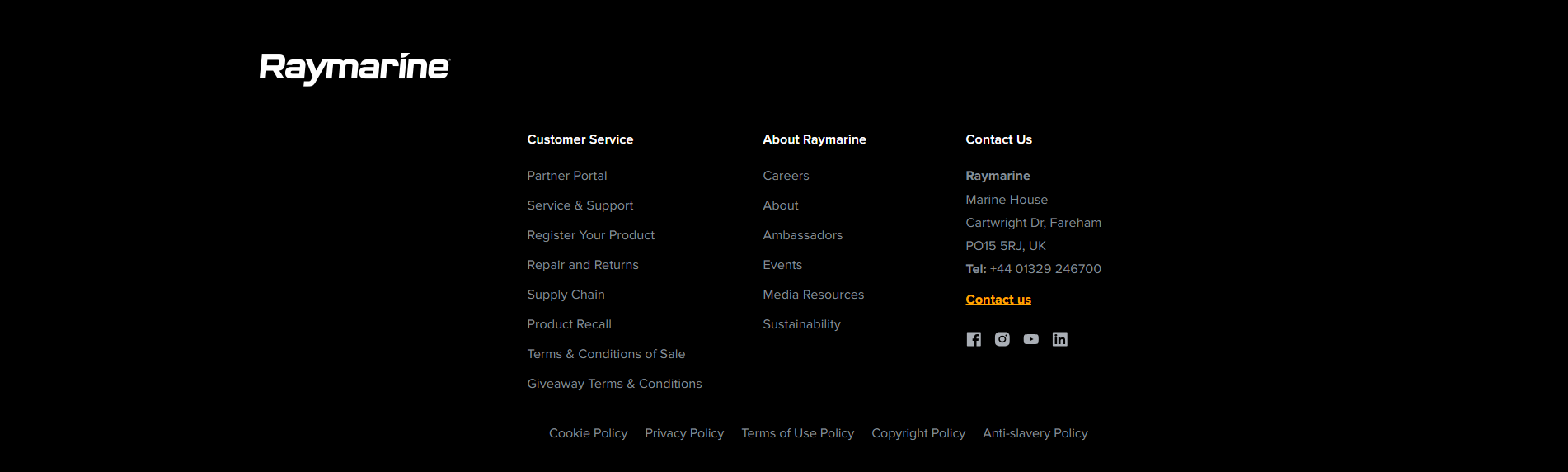Open the Sustainability page

(x=802, y=324)
